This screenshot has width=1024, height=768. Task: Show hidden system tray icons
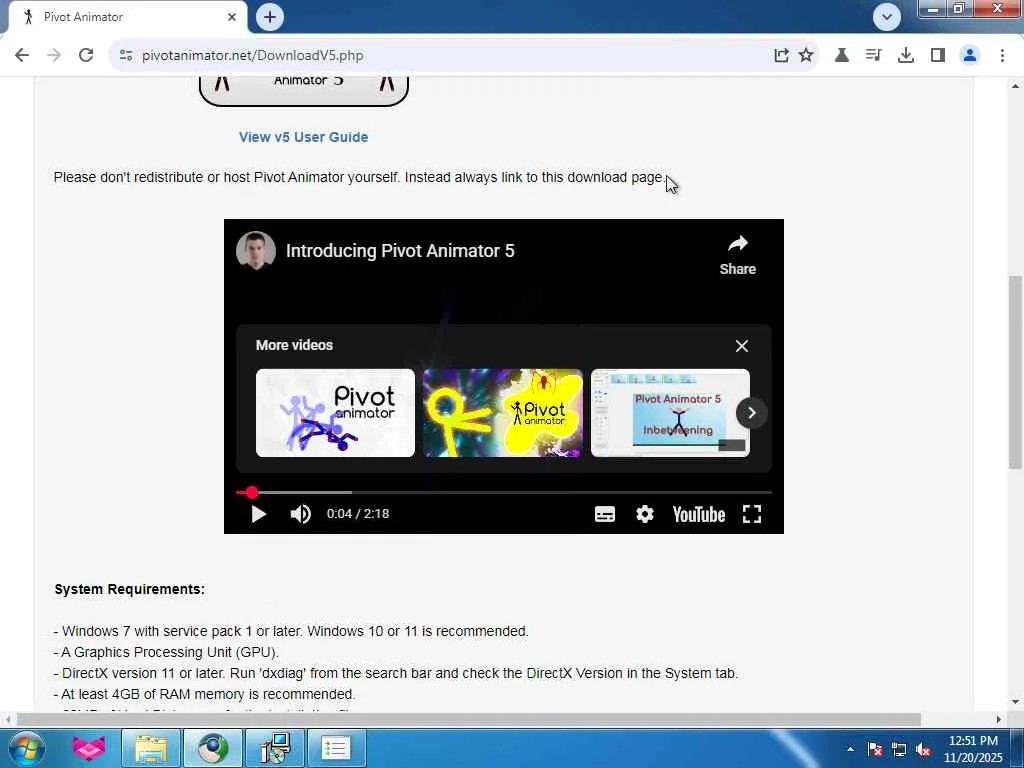[x=850, y=749]
